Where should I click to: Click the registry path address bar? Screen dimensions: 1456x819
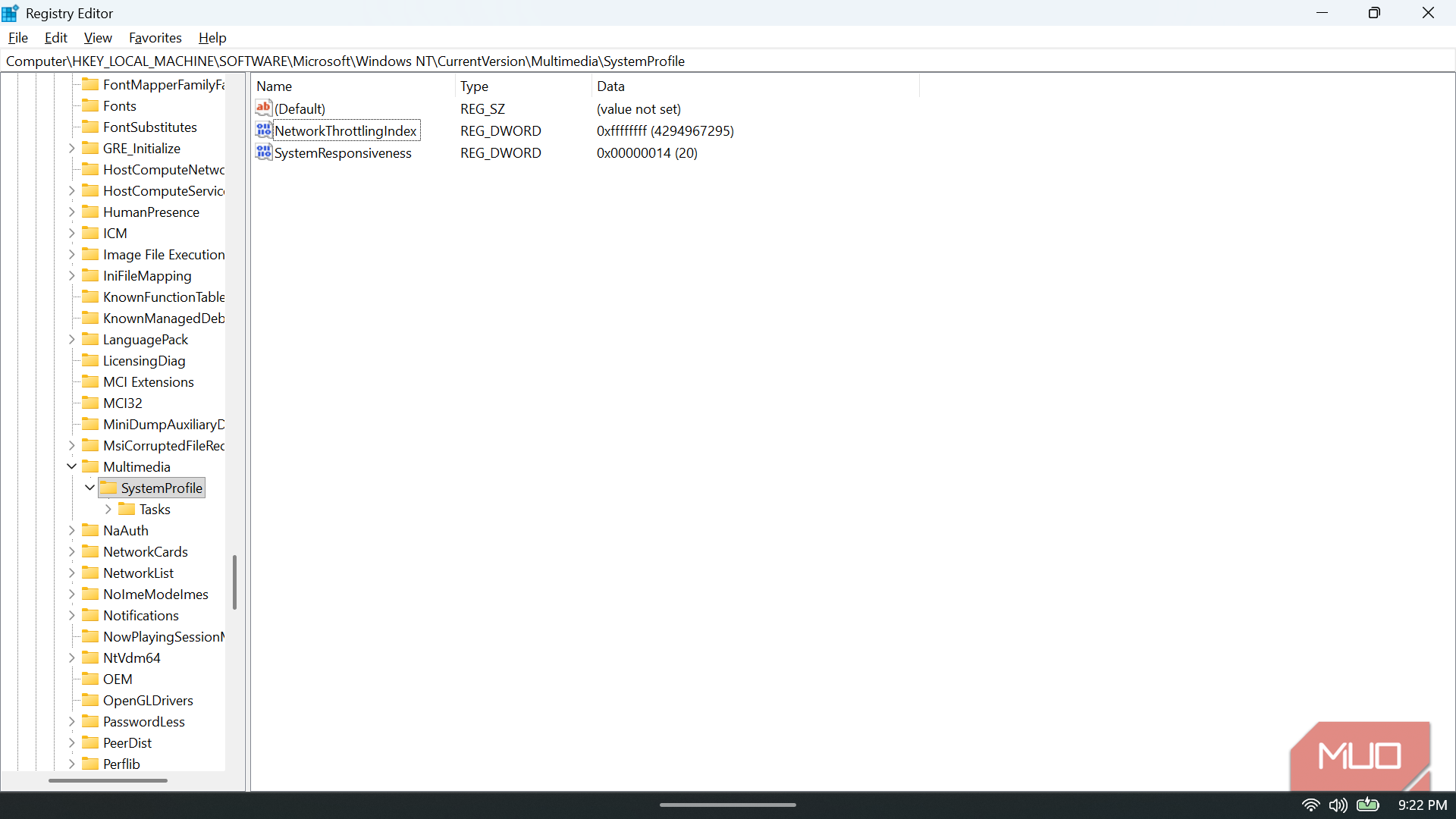pyautogui.click(x=728, y=61)
